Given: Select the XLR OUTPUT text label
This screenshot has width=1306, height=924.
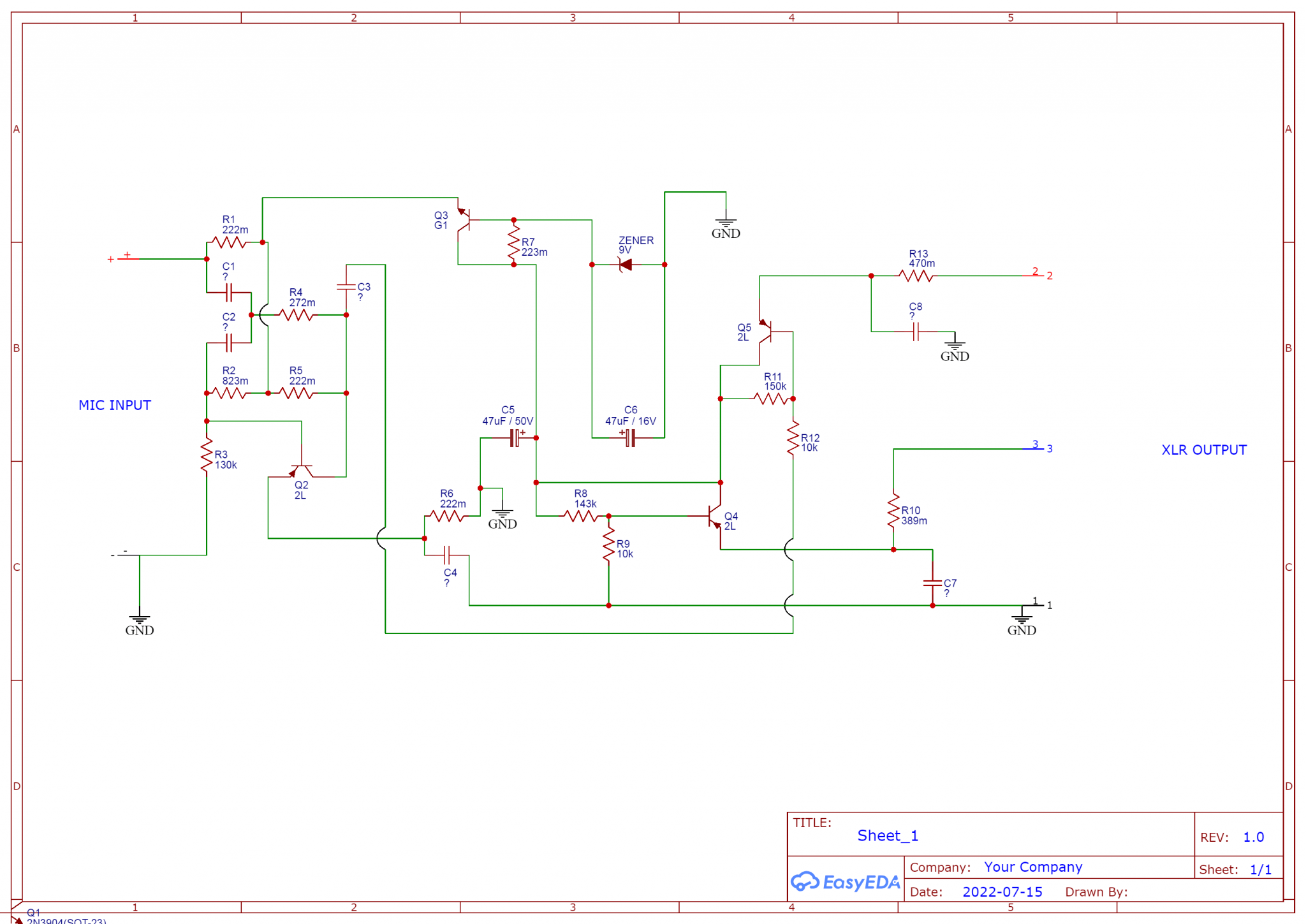Looking at the screenshot, I should click(1204, 450).
